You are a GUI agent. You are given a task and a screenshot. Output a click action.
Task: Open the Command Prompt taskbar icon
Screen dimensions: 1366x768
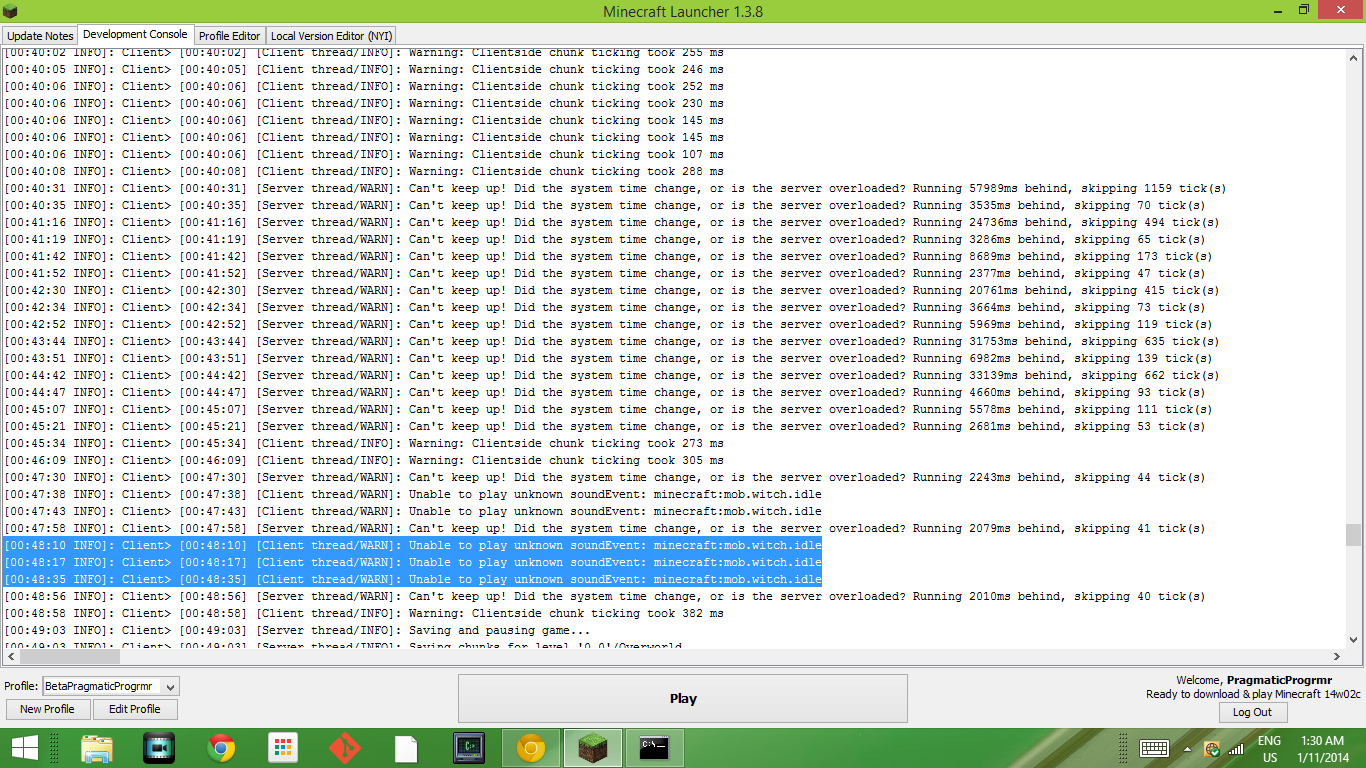pos(655,748)
